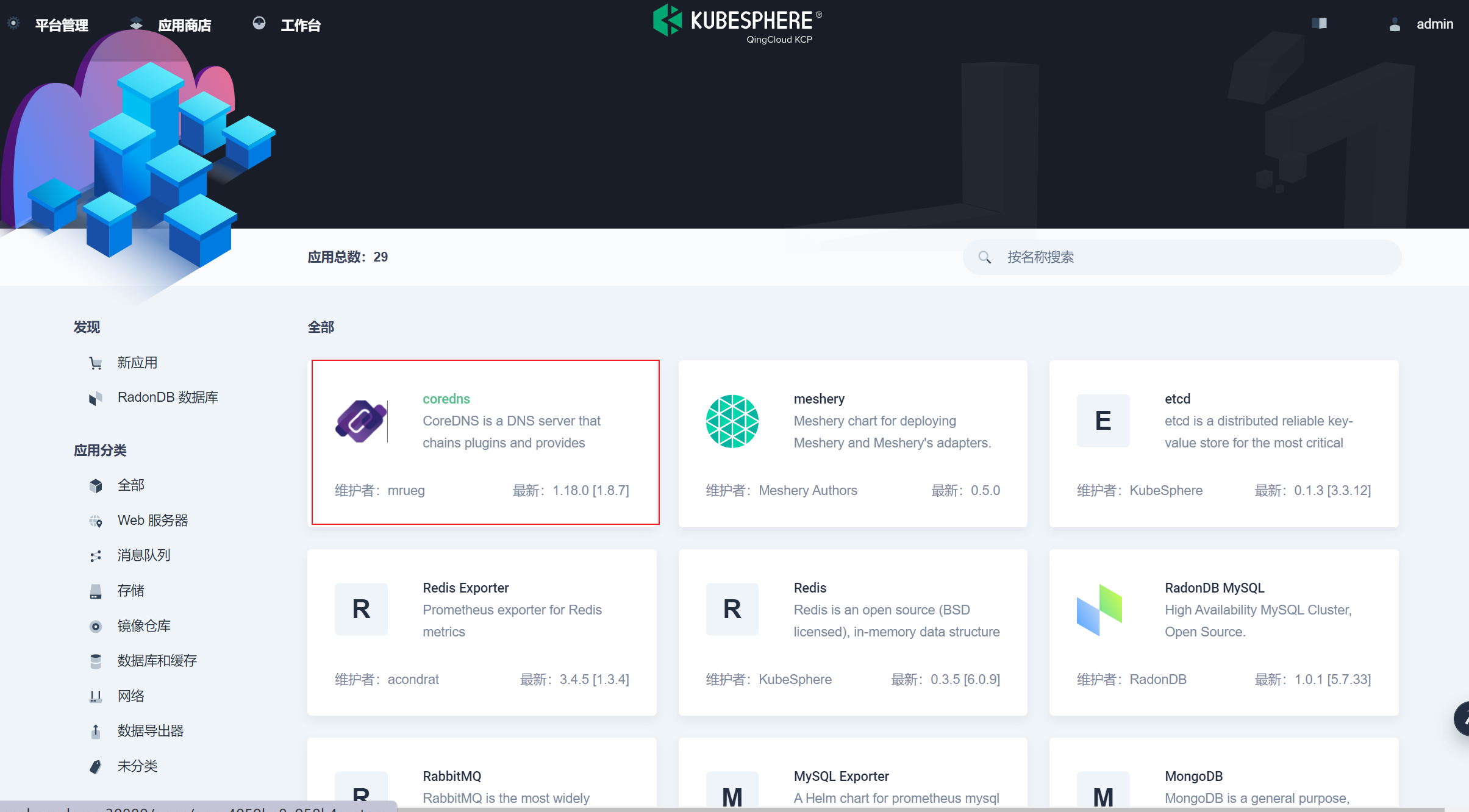Screen dimensions: 1469x812
Task: Click the 存储 drive icon
Action: pos(96,591)
